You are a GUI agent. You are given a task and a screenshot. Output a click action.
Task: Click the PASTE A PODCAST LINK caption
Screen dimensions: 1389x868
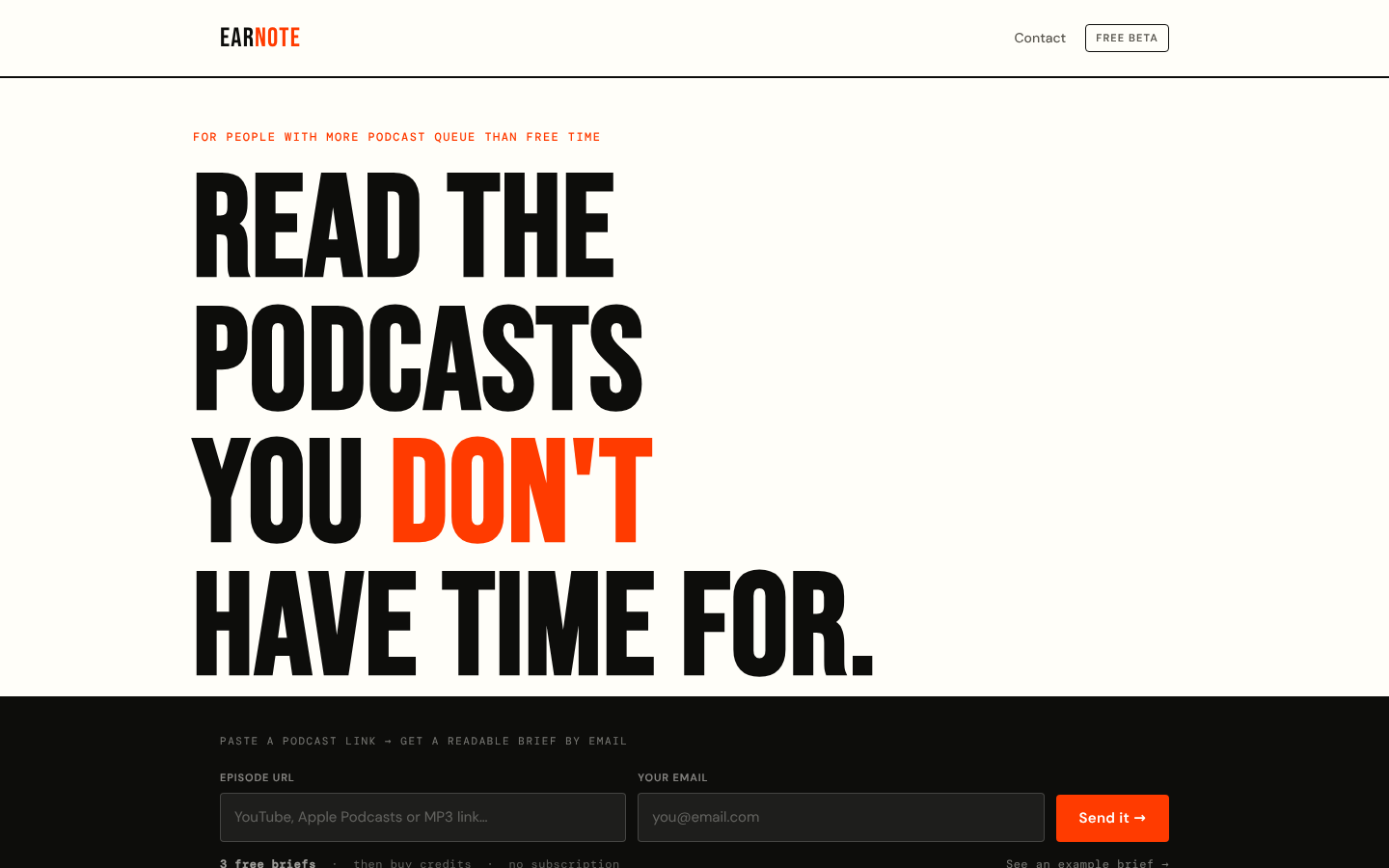[423, 741]
